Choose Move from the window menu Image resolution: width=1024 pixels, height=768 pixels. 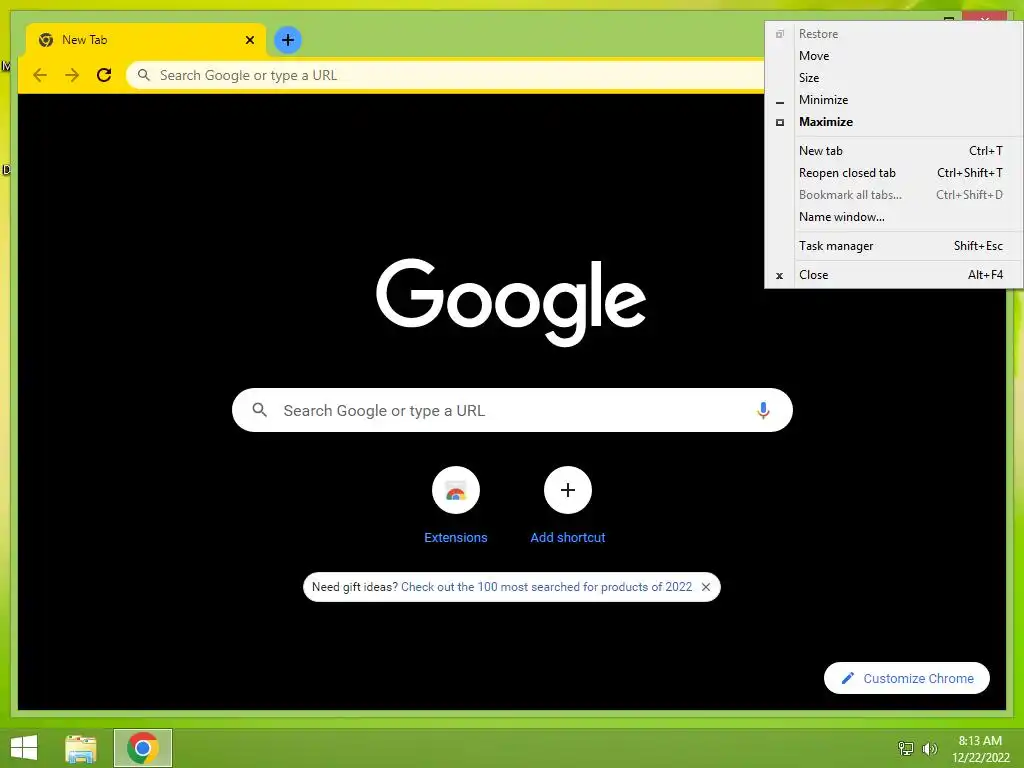coord(894,56)
